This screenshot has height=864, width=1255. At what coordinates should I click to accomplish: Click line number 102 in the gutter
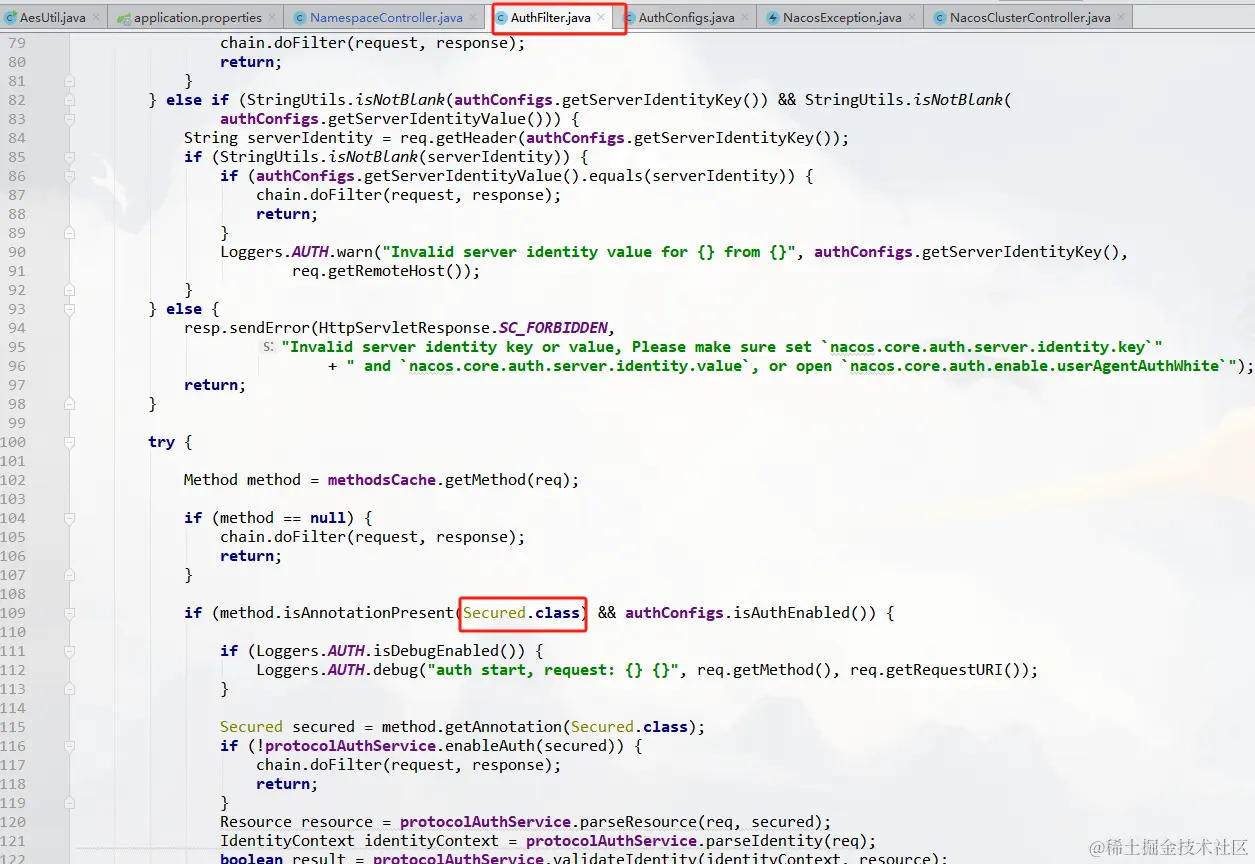[13, 480]
